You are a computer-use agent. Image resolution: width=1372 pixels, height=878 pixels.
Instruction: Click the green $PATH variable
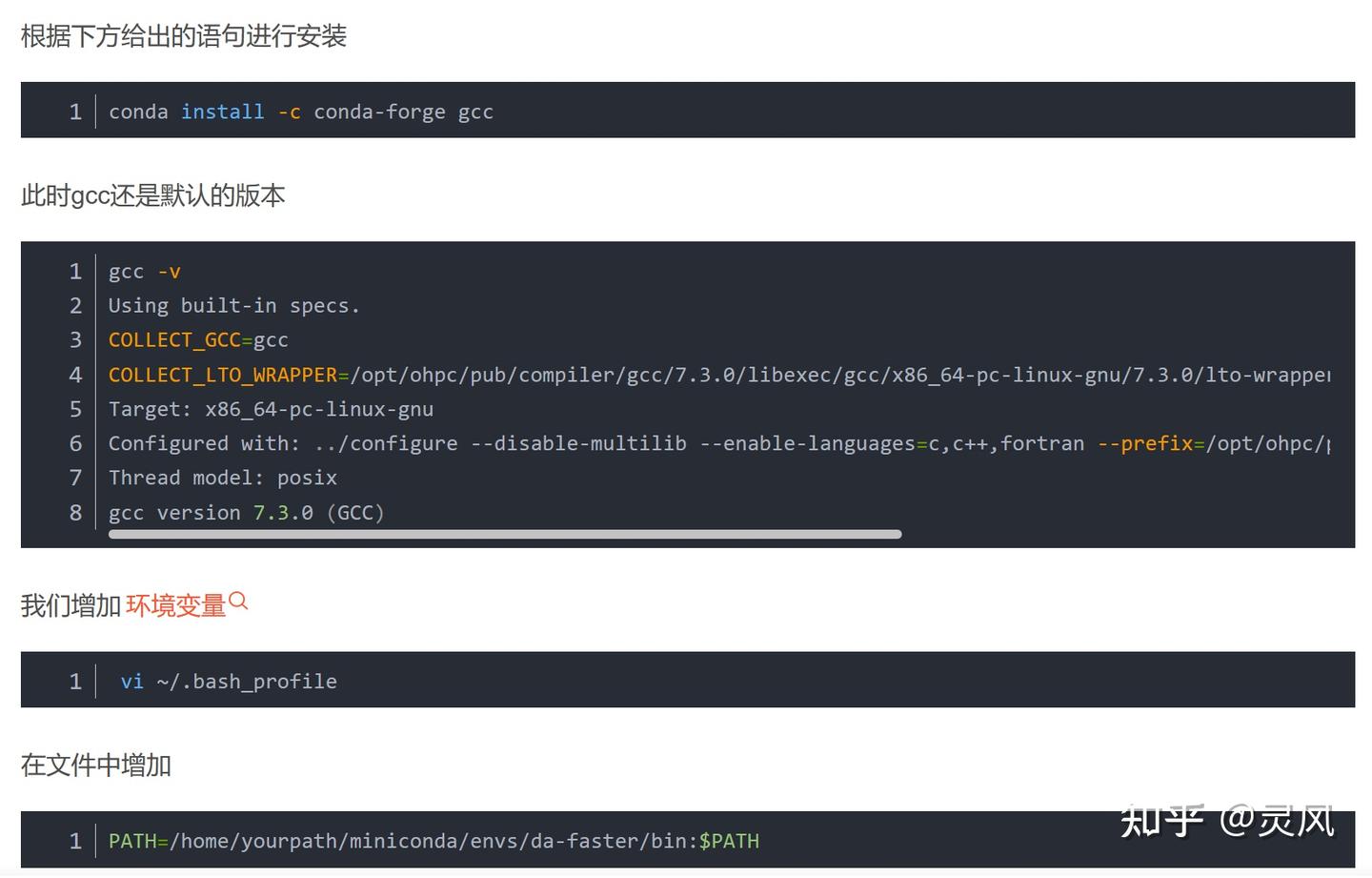pyautogui.click(x=729, y=841)
